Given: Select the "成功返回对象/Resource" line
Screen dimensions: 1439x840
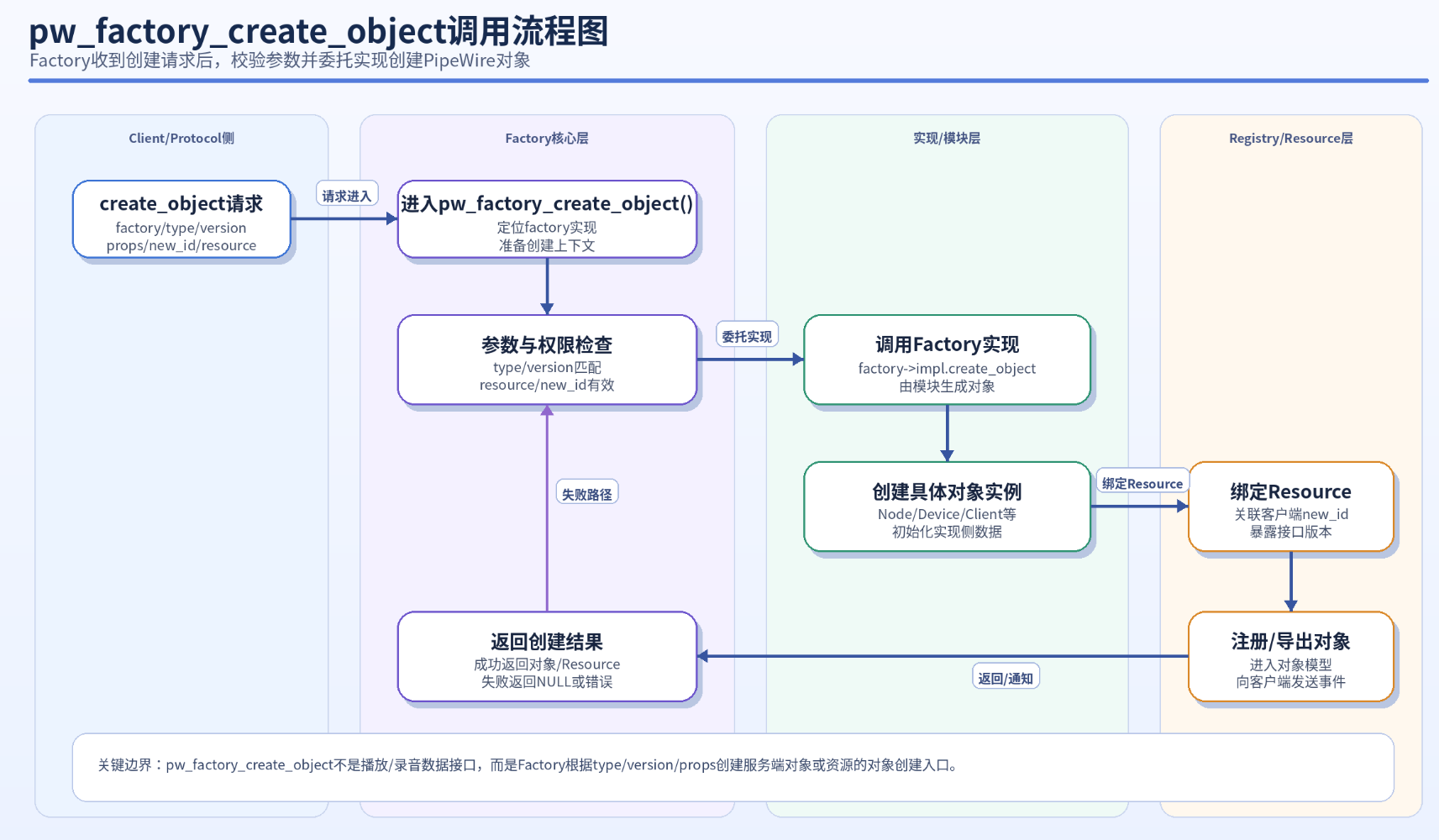Looking at the screenshot, I should [x=547, y=664].
